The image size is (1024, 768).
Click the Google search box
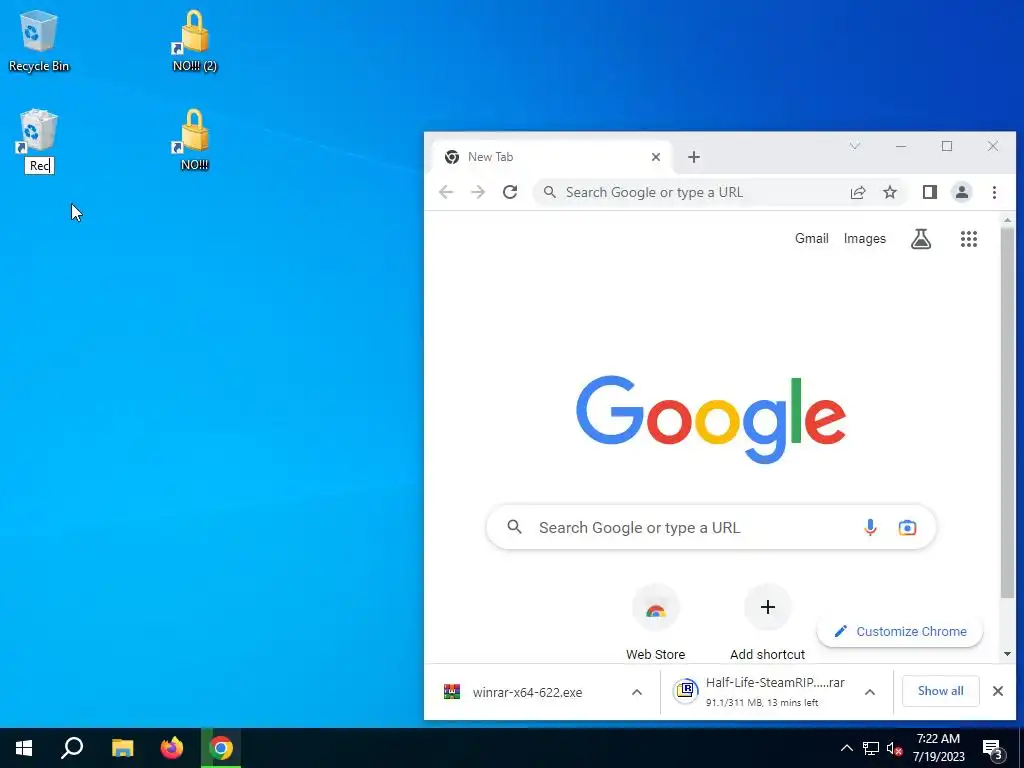pos(711,527)
